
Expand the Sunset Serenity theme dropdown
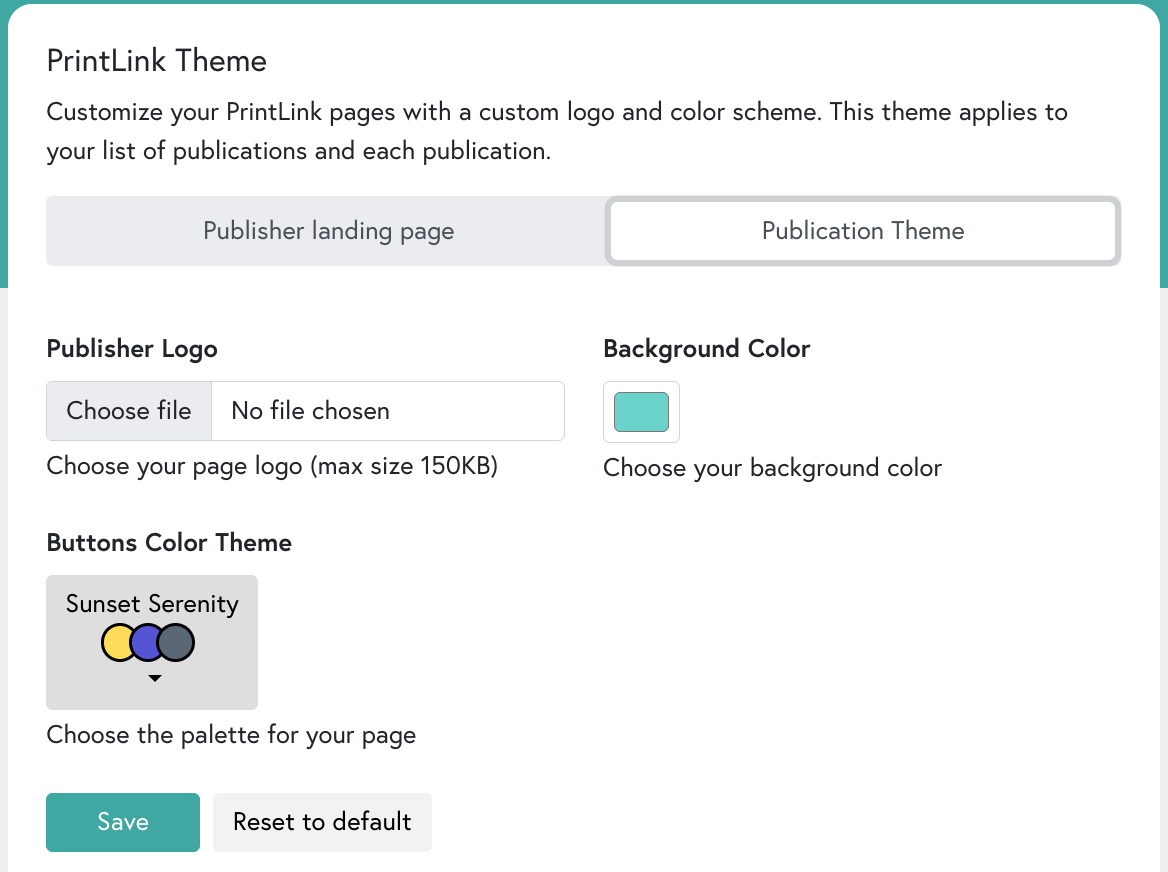(x=152, y=642)
